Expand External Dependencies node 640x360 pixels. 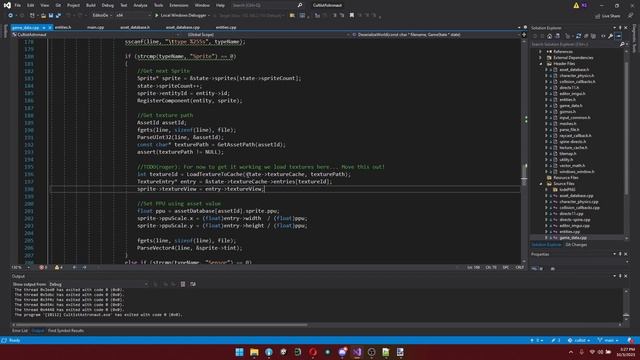[540, 58]
